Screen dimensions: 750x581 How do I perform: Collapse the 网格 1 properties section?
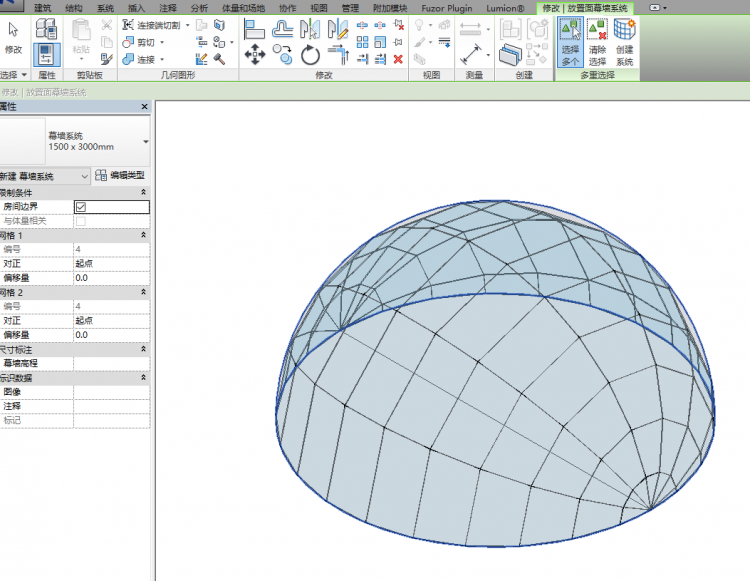(x=142, y=235)
